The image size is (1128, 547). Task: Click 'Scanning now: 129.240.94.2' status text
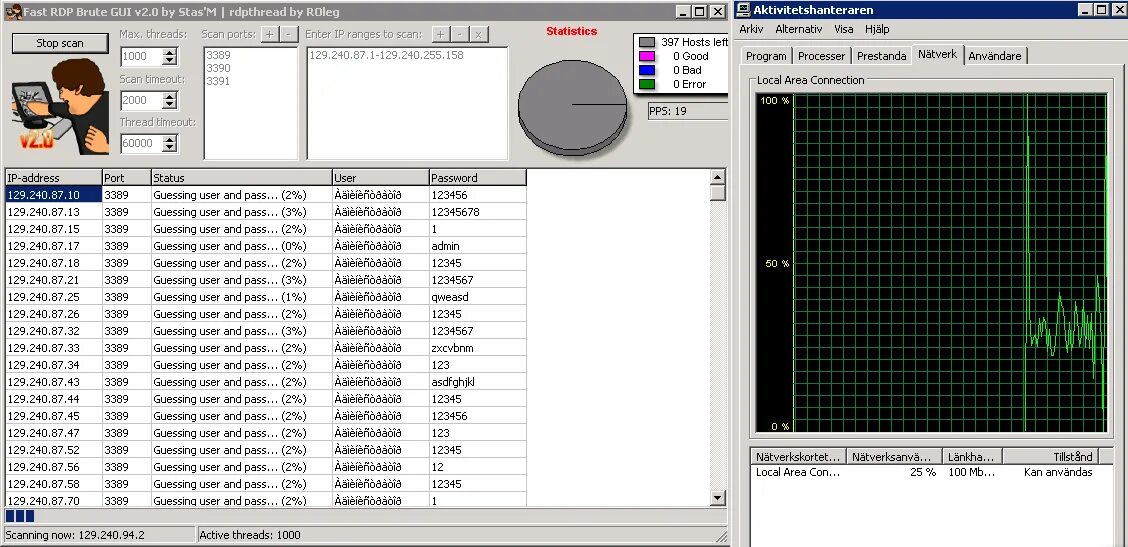(75, 535)
